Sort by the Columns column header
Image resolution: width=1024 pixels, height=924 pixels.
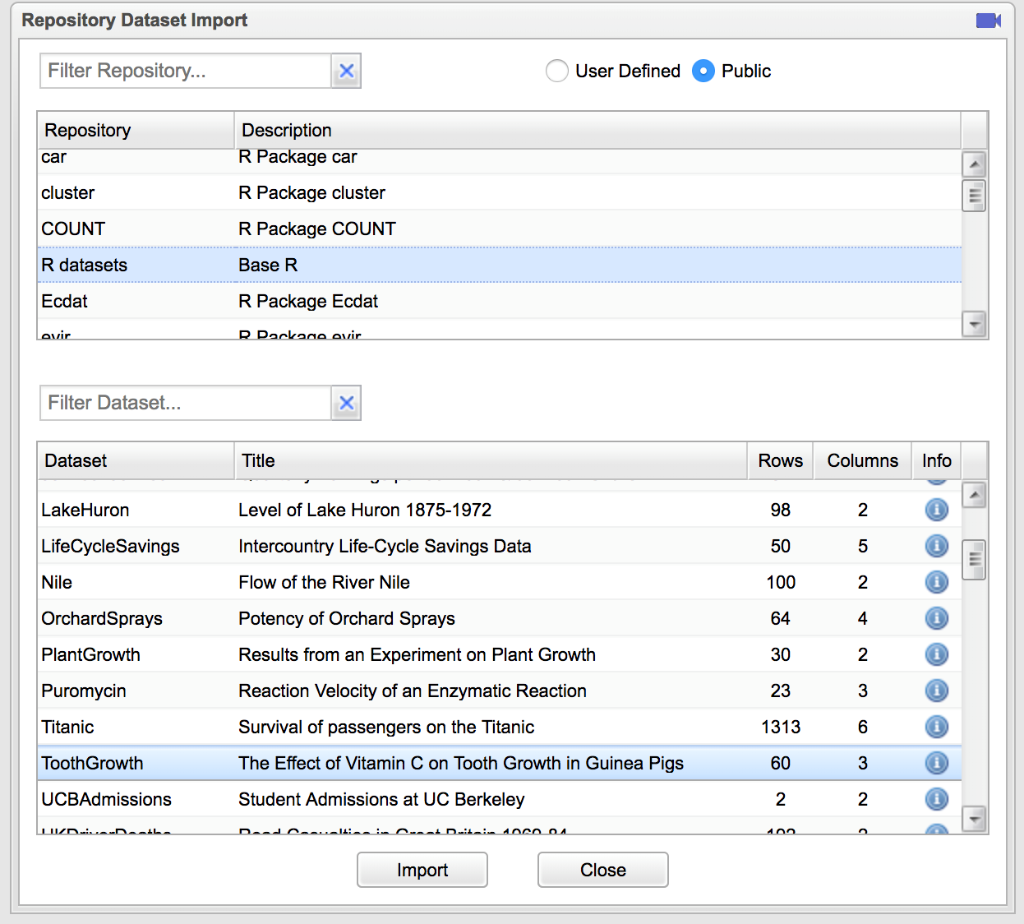(863, 460)
